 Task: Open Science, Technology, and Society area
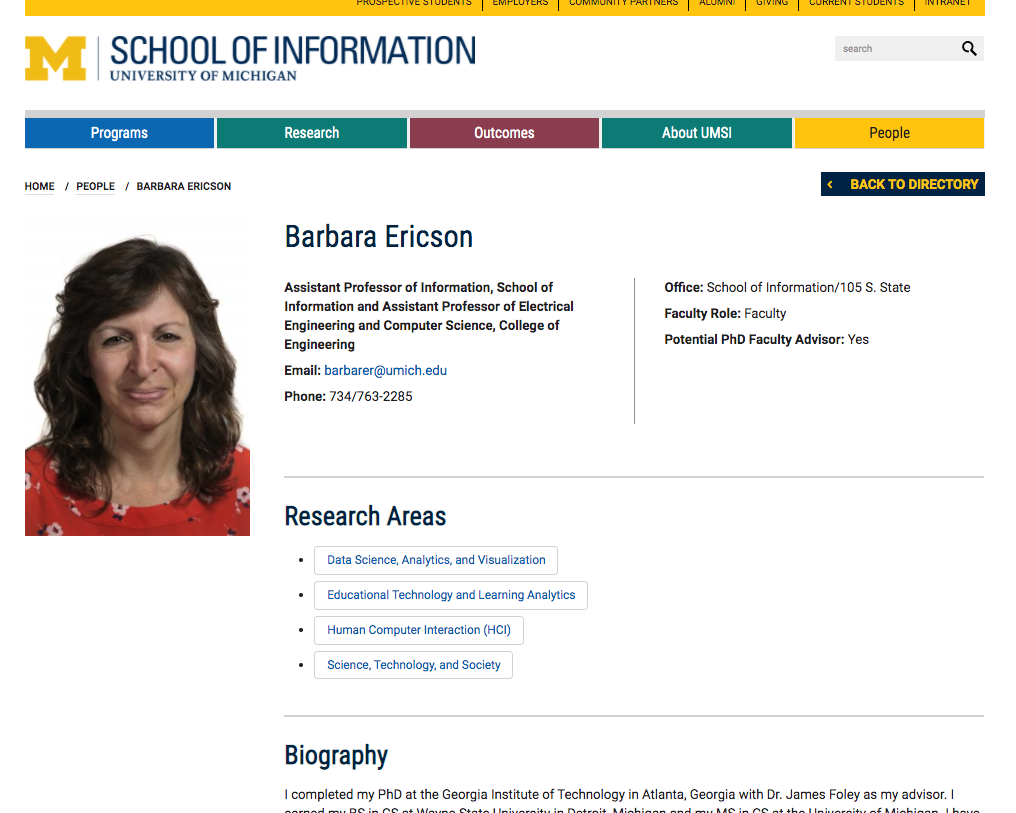[413, 665]
